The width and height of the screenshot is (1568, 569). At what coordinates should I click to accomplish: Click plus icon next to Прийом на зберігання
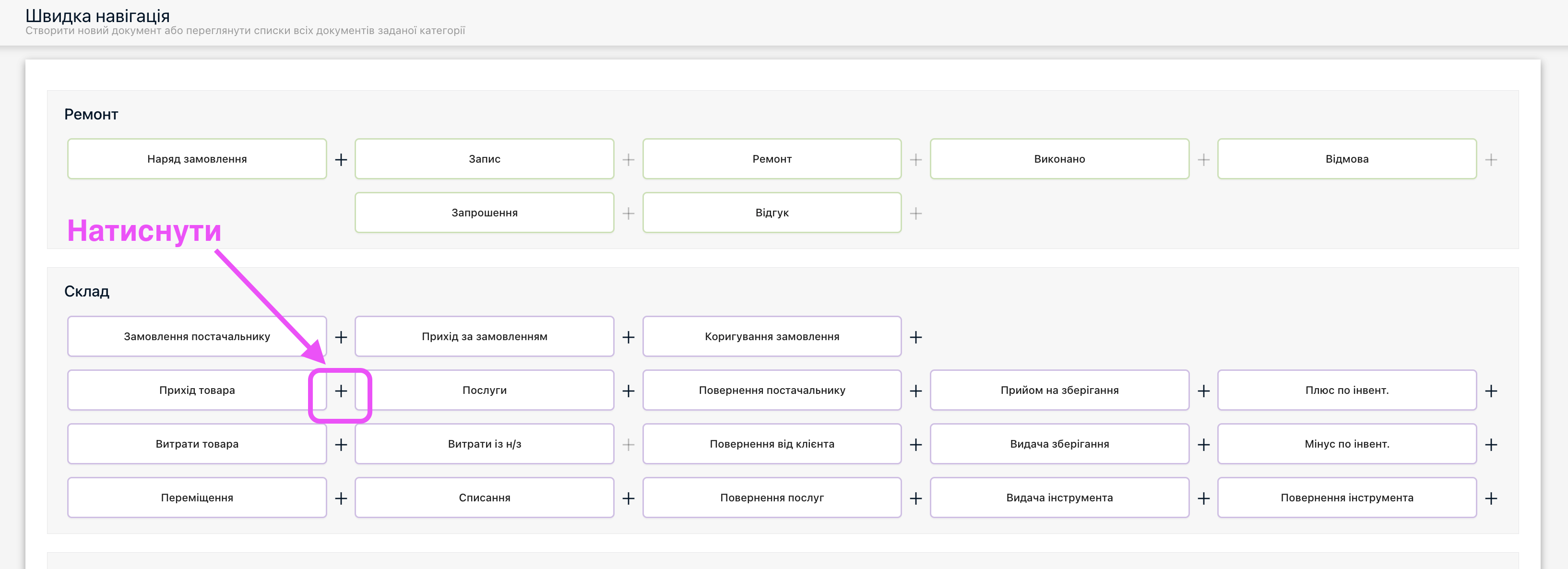coord(1203,391)
